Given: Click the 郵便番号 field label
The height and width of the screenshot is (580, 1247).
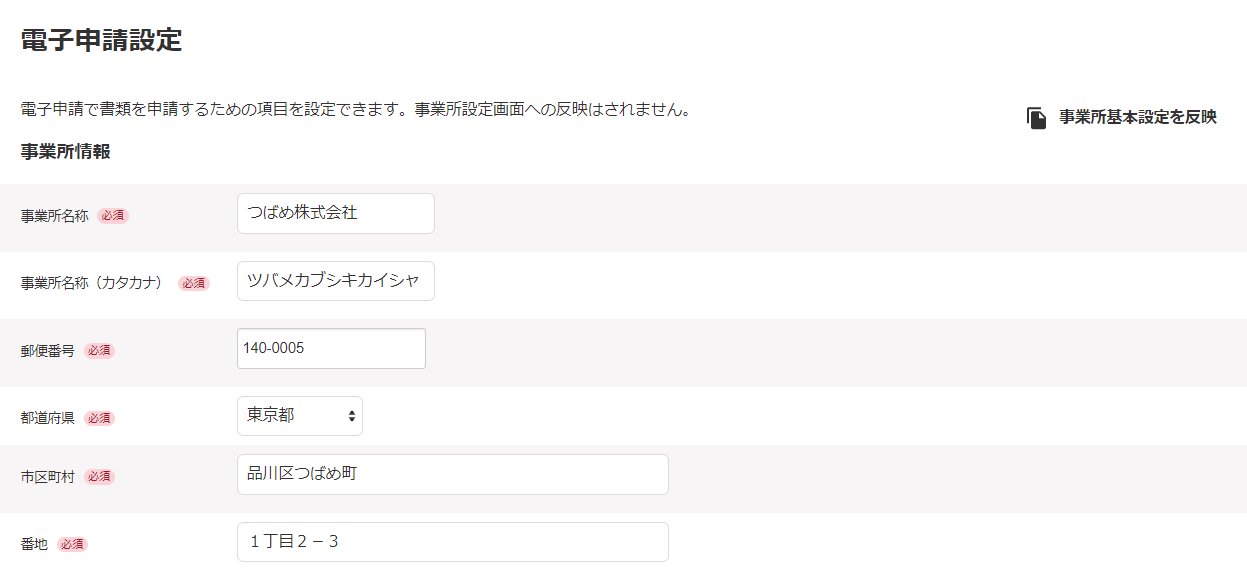Looking at the screenshot, I should click(48, 351).
